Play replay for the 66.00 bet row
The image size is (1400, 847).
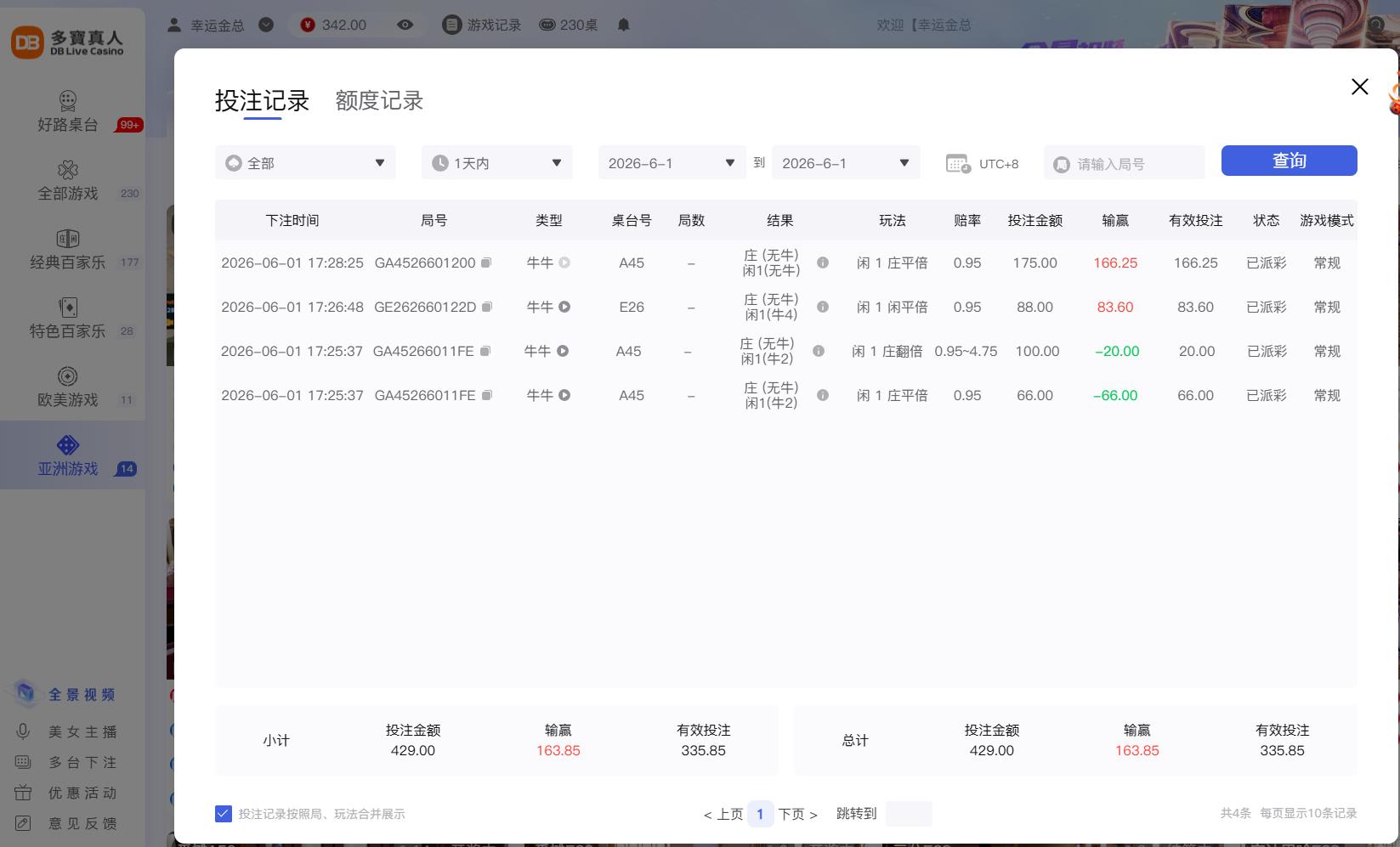point(564,395)
